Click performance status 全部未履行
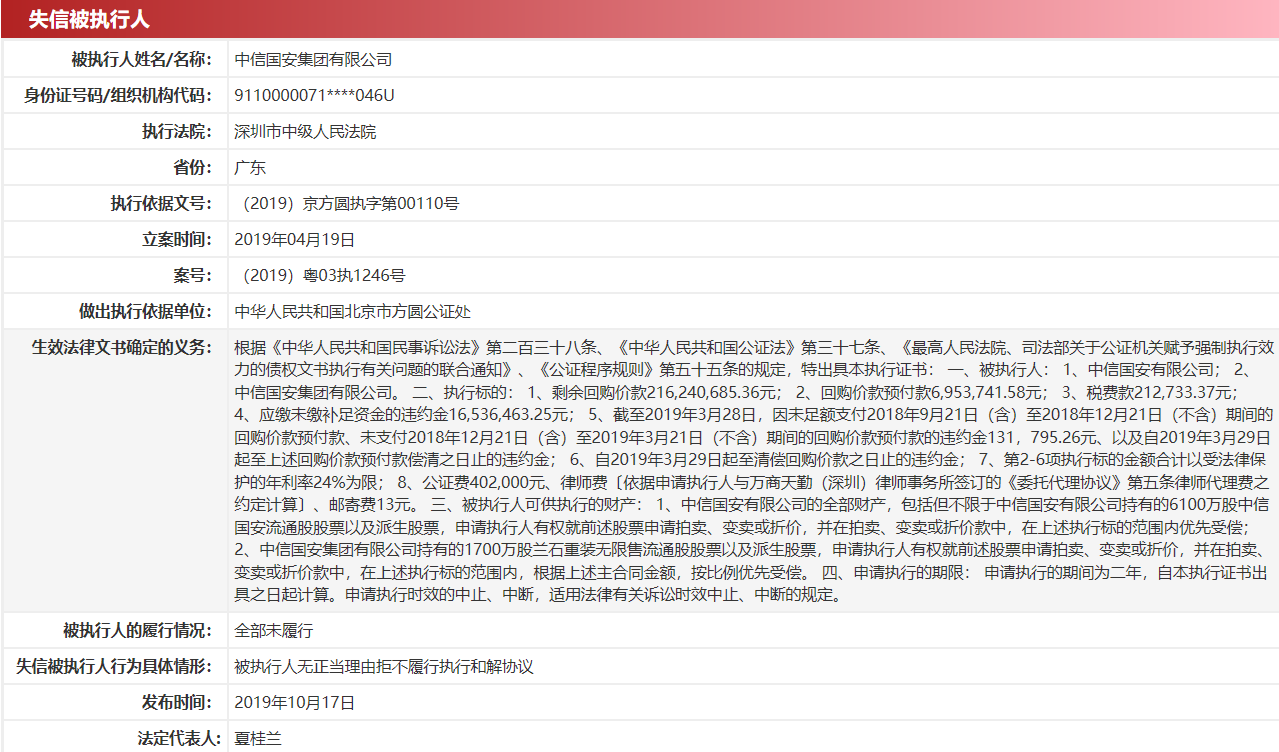 [273, 631]
